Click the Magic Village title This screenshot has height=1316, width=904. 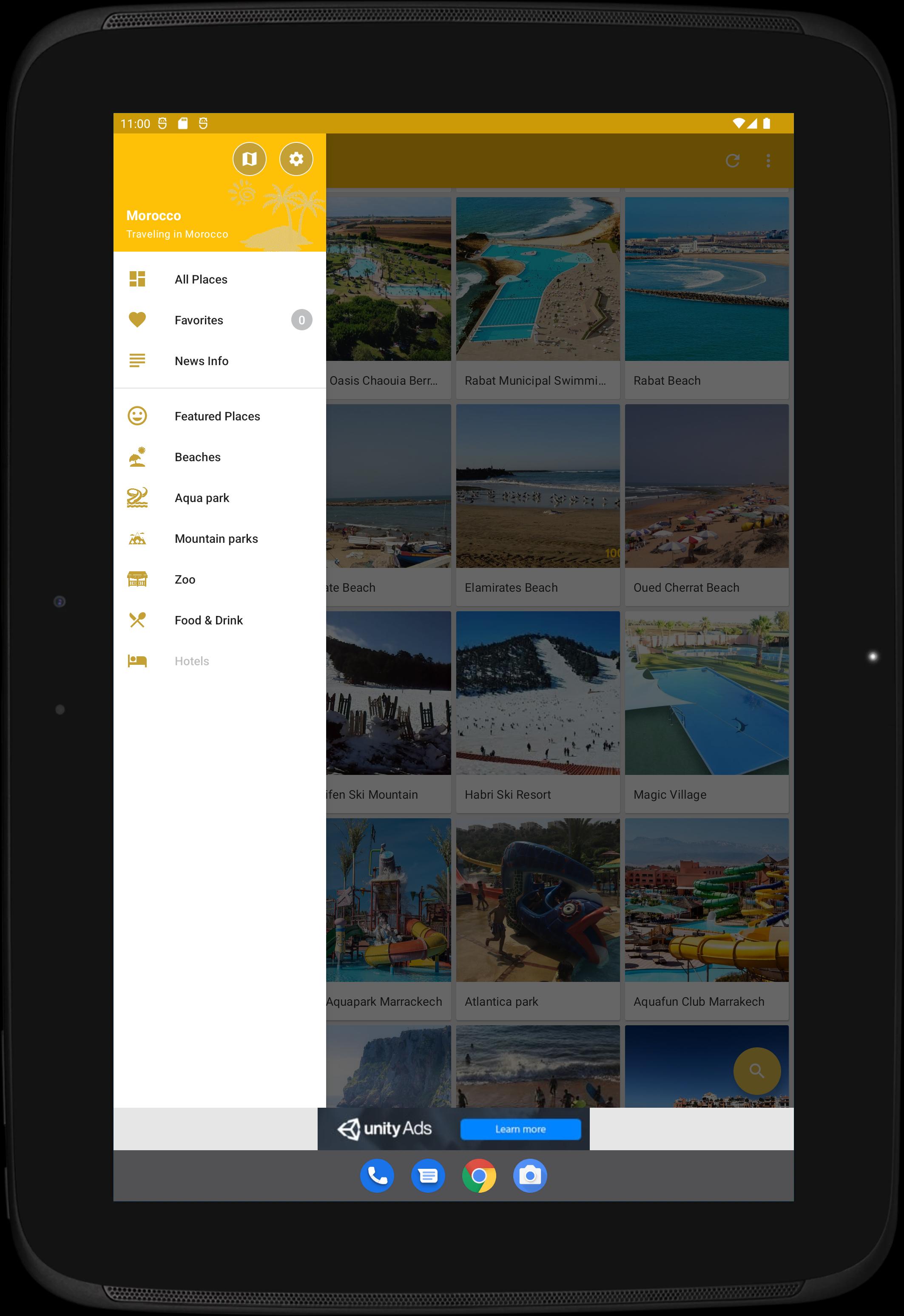[x=670, y=795]
